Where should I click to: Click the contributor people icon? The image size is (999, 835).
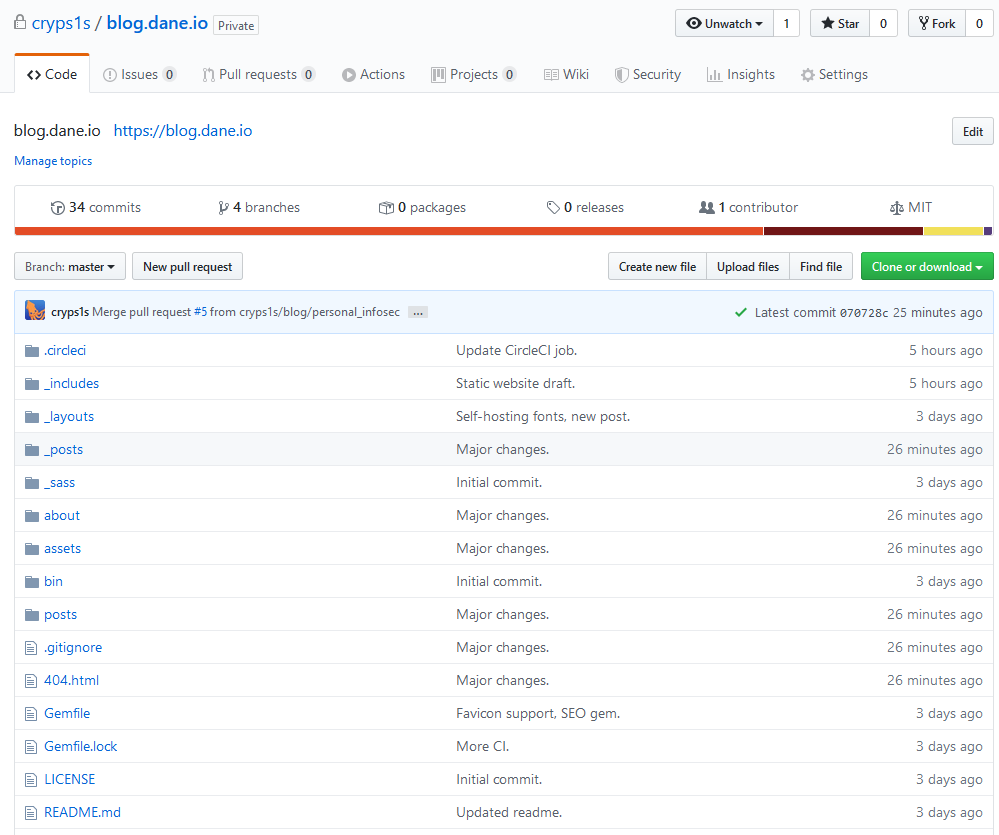707,208
